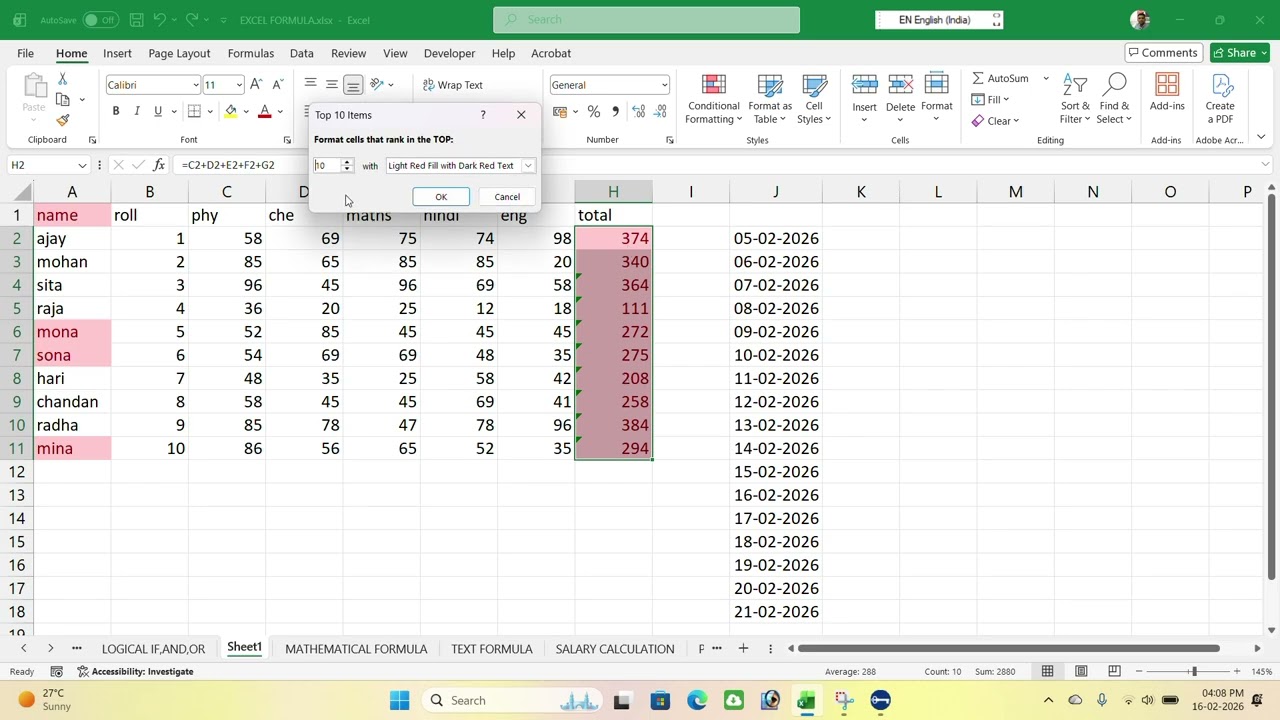
Task: Click the Fill Color yellow bucket
Action: [x=231, y=111]
